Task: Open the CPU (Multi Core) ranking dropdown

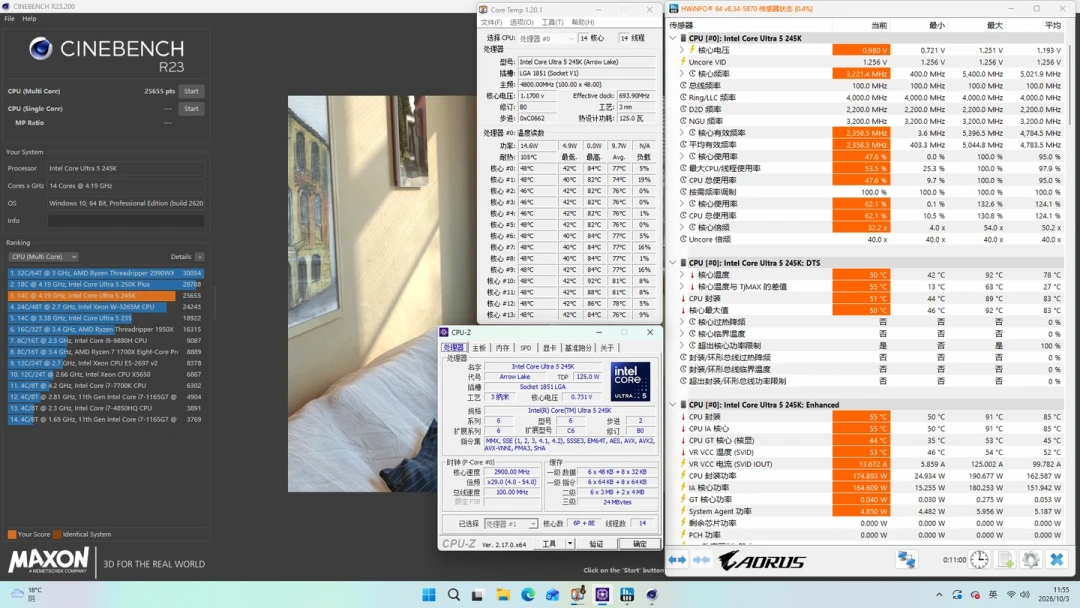Action: click(x=43, y=256)
